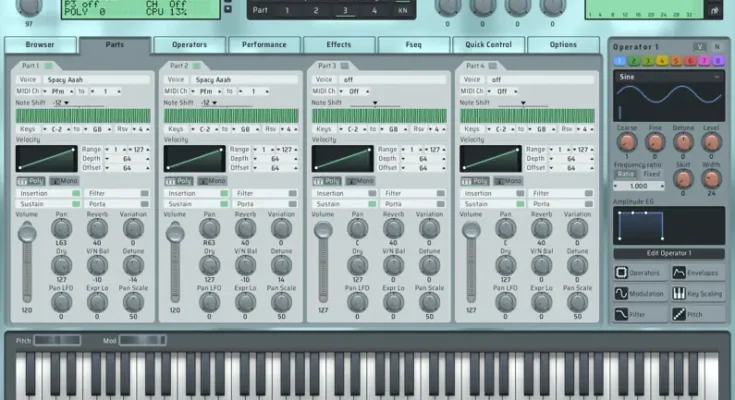Toggle Part 4 enable indicator
735x400 pixels.
(493, 66)
